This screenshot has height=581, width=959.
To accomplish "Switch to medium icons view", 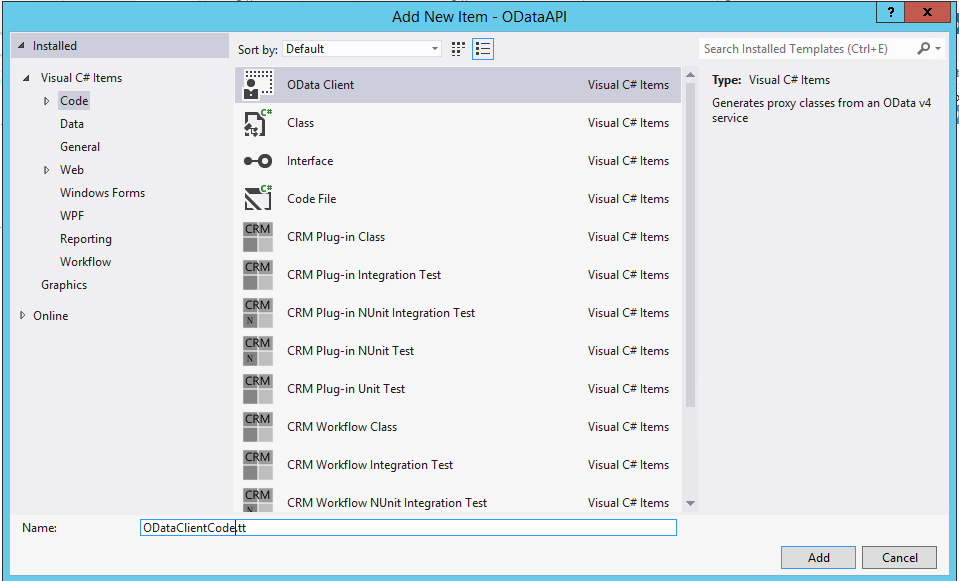I will coord(458,49).
